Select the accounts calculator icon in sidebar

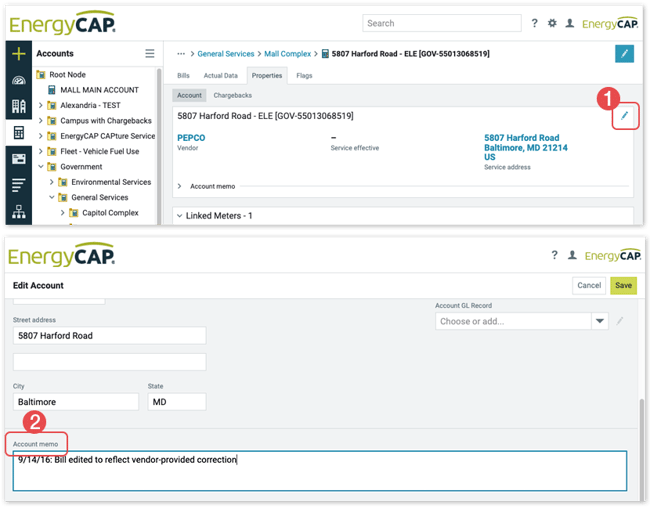point(18,133)
